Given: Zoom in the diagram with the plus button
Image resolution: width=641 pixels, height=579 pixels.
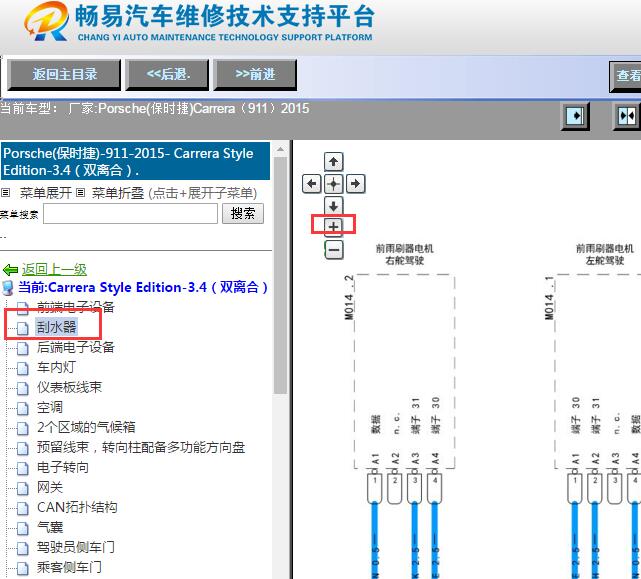Looking at the screenshot, I should point(333,226).
